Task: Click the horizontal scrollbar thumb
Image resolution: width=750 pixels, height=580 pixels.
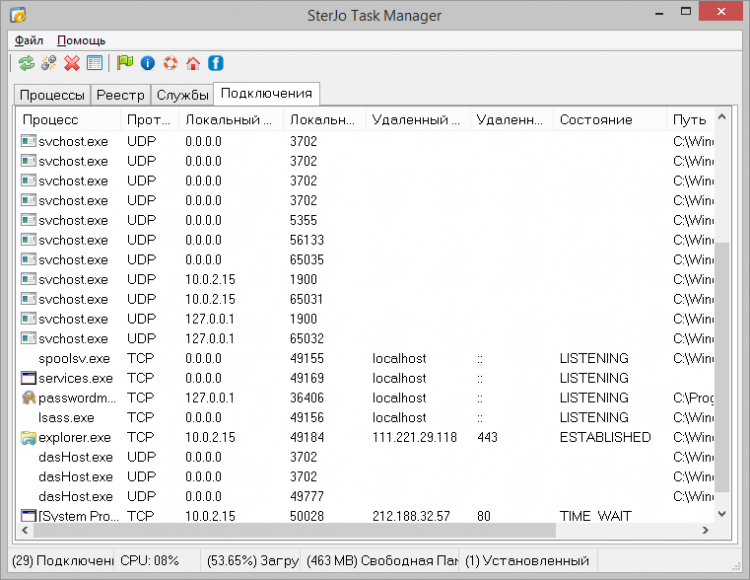Action: [x=295, y=530]
